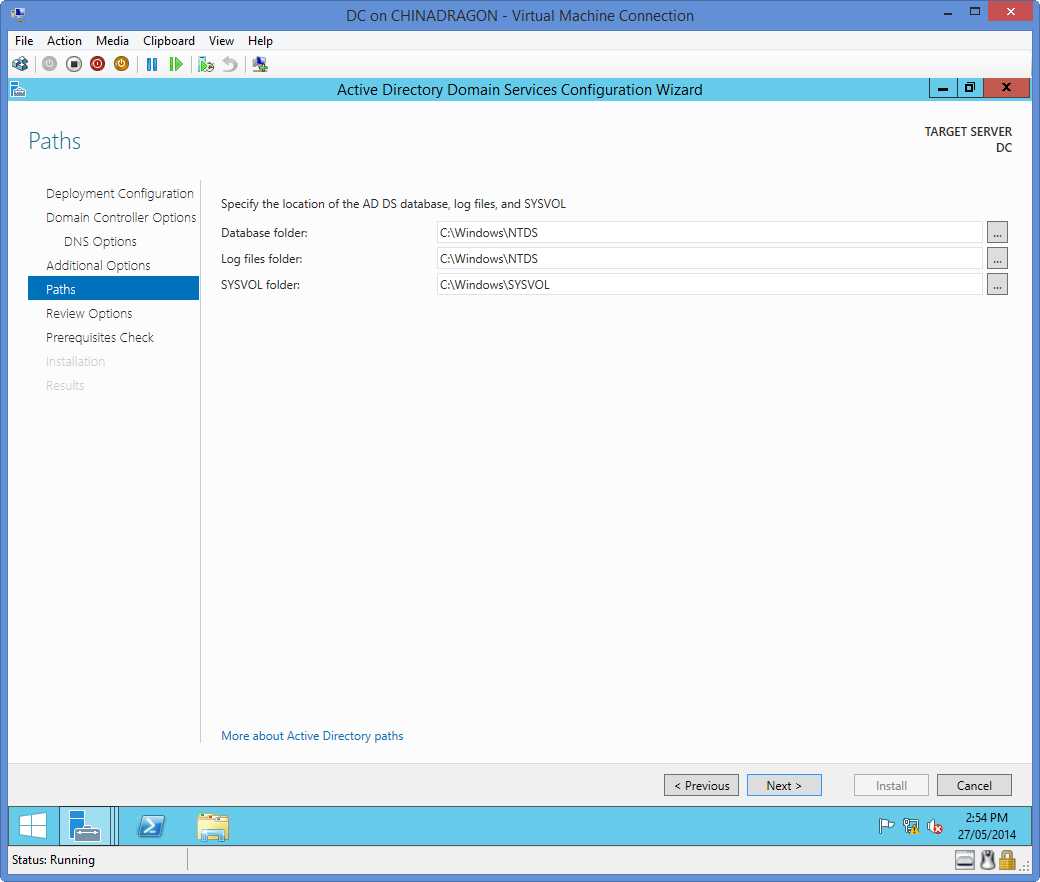Browse for the SYSVOL folder
Screen dimensions: 1040x882
[x=997, y=284]
